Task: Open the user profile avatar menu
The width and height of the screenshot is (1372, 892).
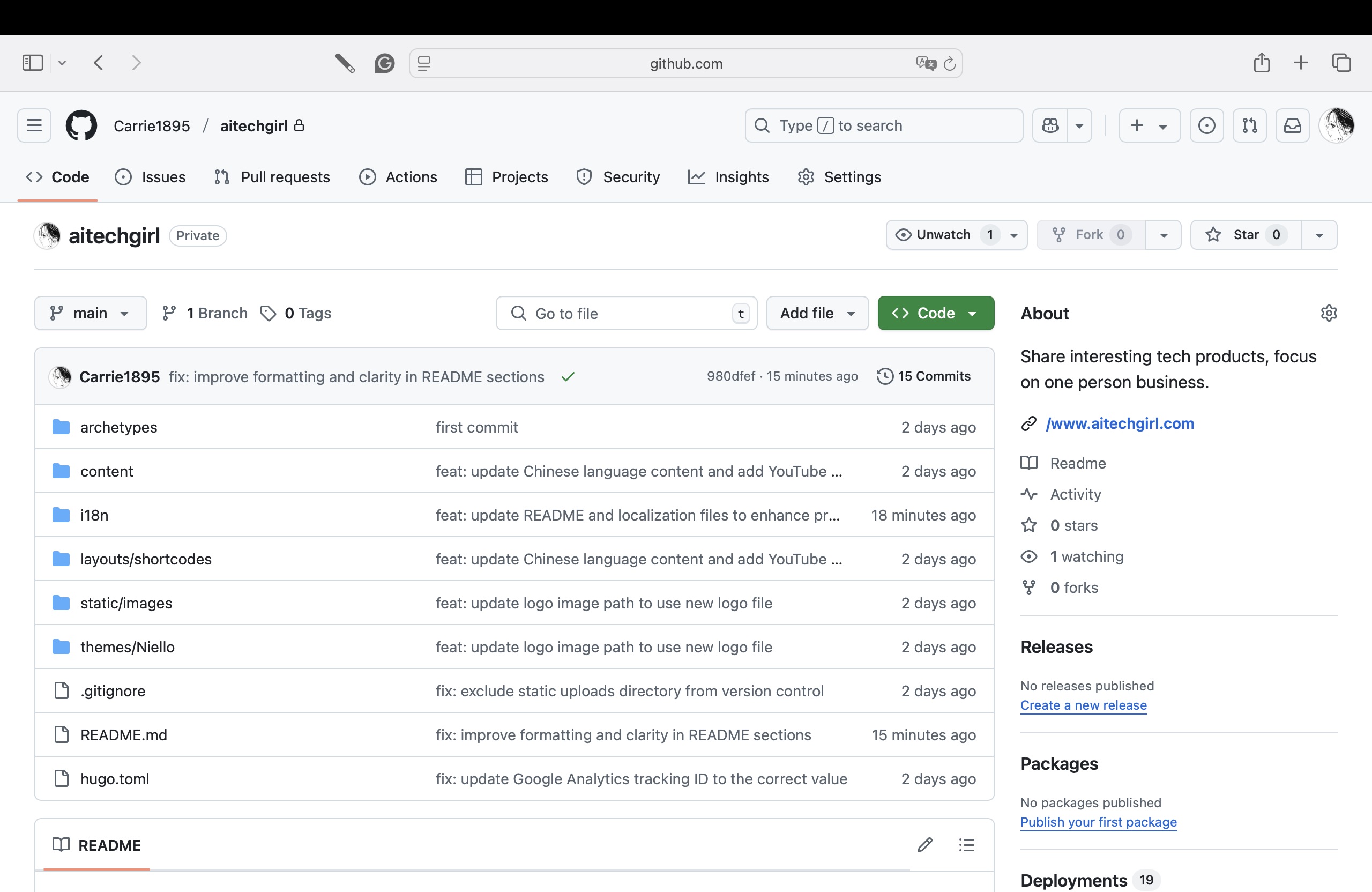Action: pos(1336,125)
